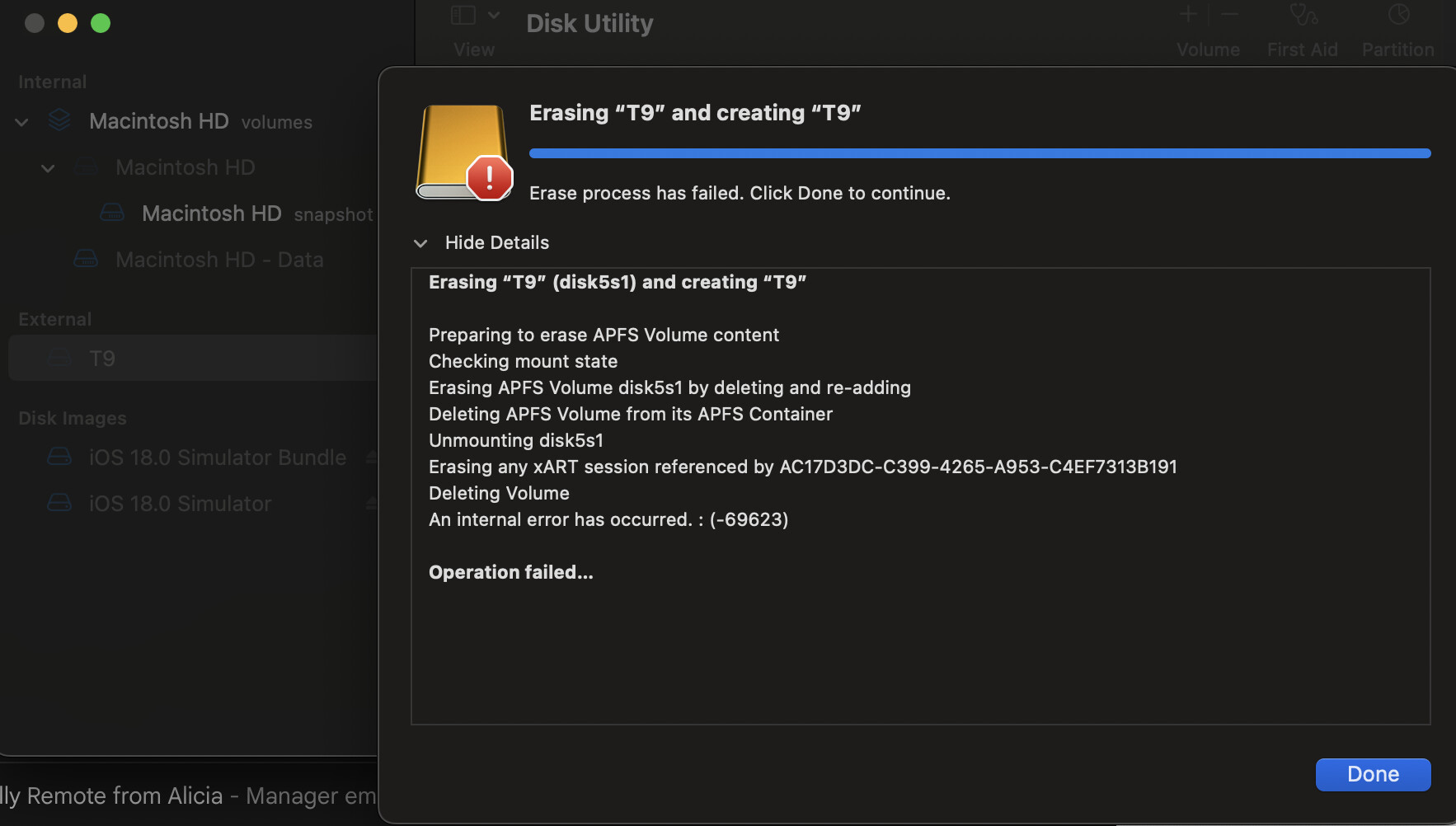Click the First Aid toolbar label

1303,49
